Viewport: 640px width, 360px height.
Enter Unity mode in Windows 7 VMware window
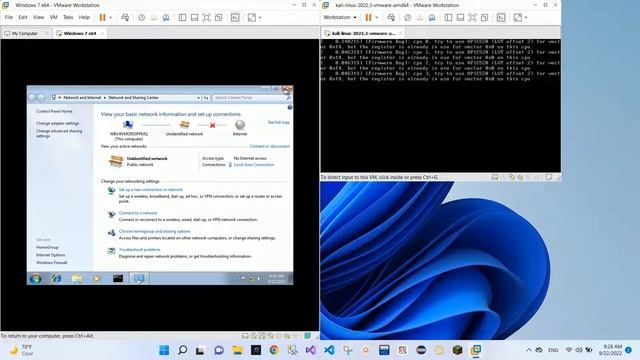[x=219, y=17]
